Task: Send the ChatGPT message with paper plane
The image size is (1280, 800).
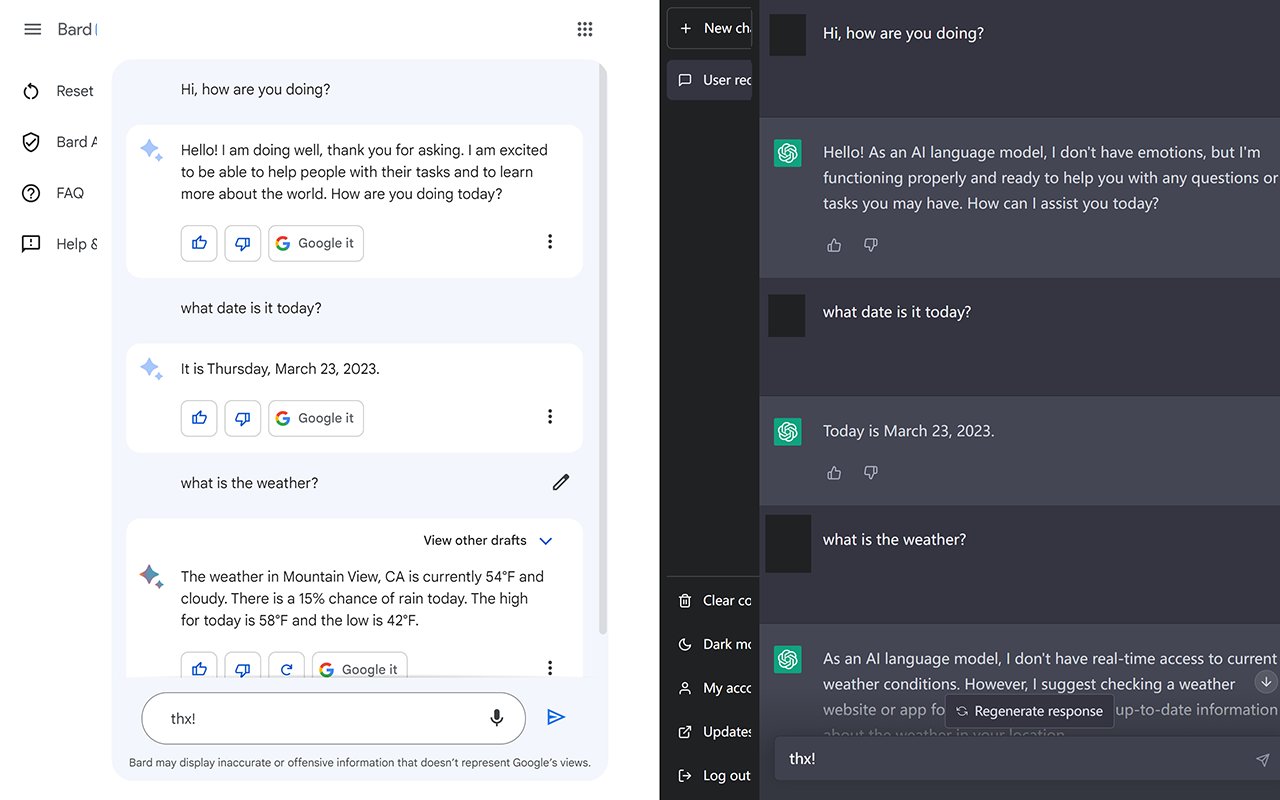Action: pos(1262,760)
